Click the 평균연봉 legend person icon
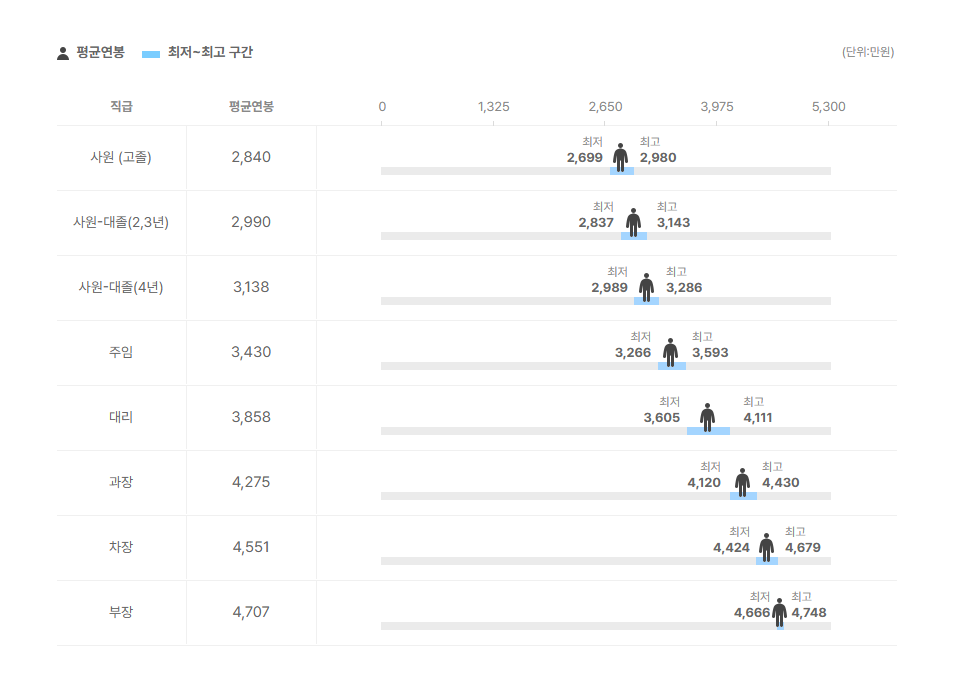The width and height of the screenshot is (953, 693). 63,53
